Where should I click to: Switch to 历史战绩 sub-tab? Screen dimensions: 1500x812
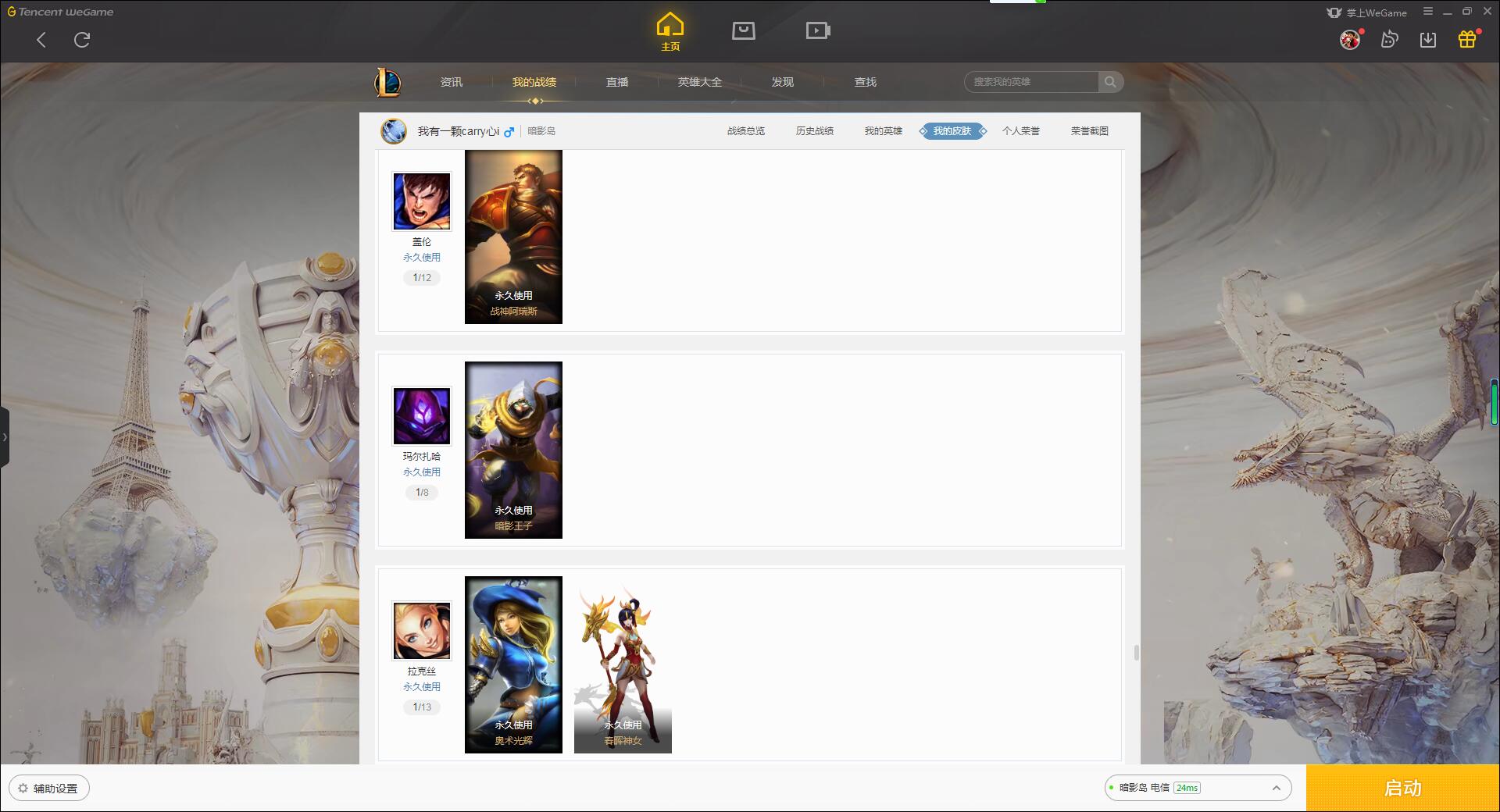click(x=815, y=131)
